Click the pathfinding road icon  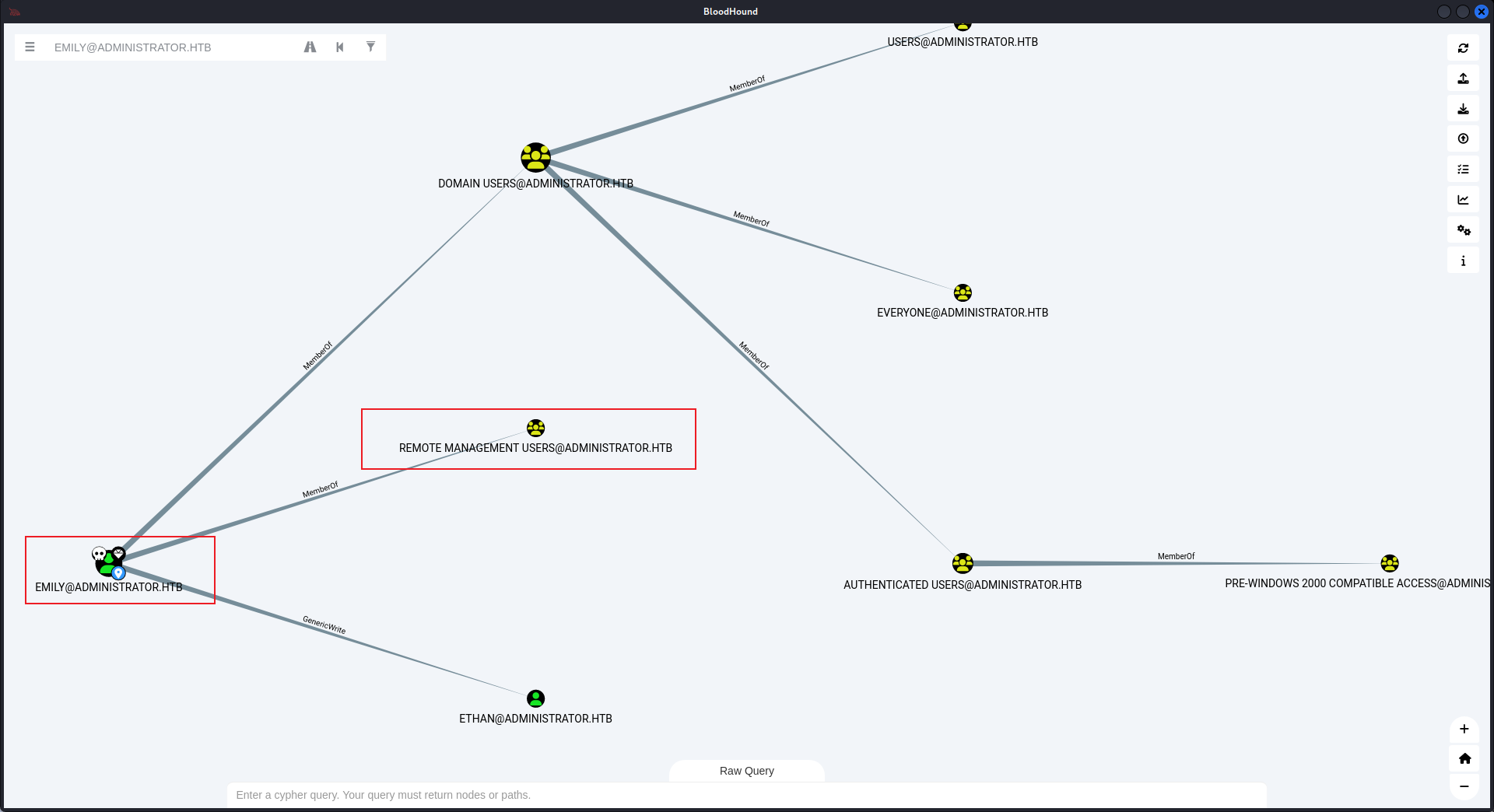coord(310,47)
